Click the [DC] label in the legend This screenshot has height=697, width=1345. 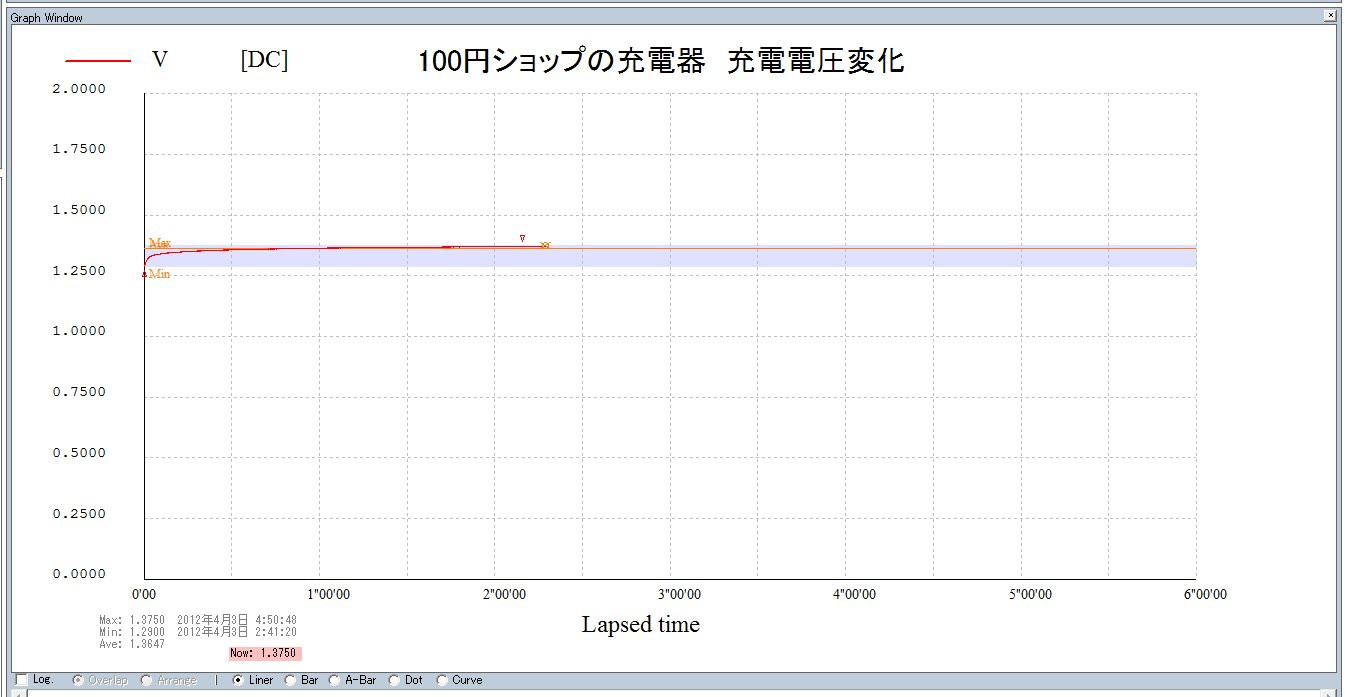pyautogui.click(x=264, y=60)
